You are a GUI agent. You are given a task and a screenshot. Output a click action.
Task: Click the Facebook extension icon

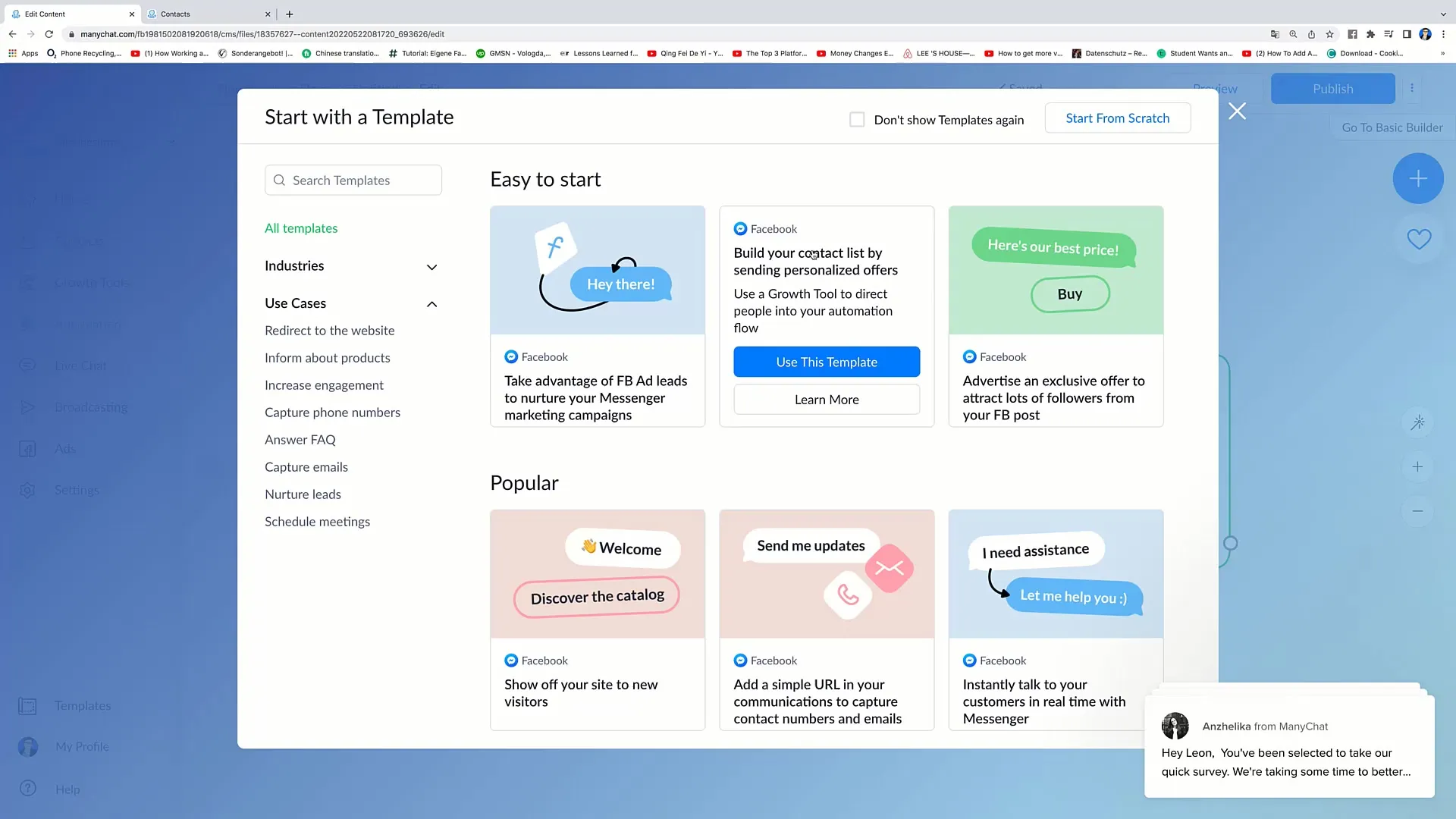1352,34
